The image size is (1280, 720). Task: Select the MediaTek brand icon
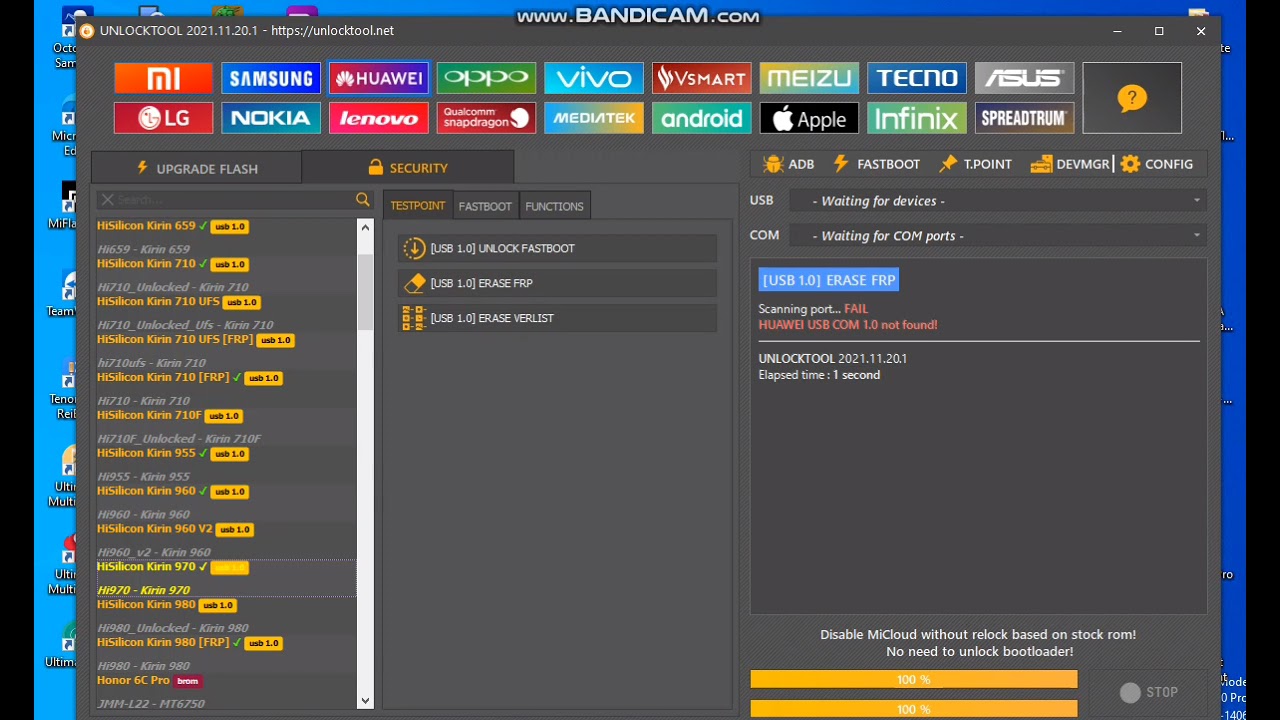coord(594,118)
